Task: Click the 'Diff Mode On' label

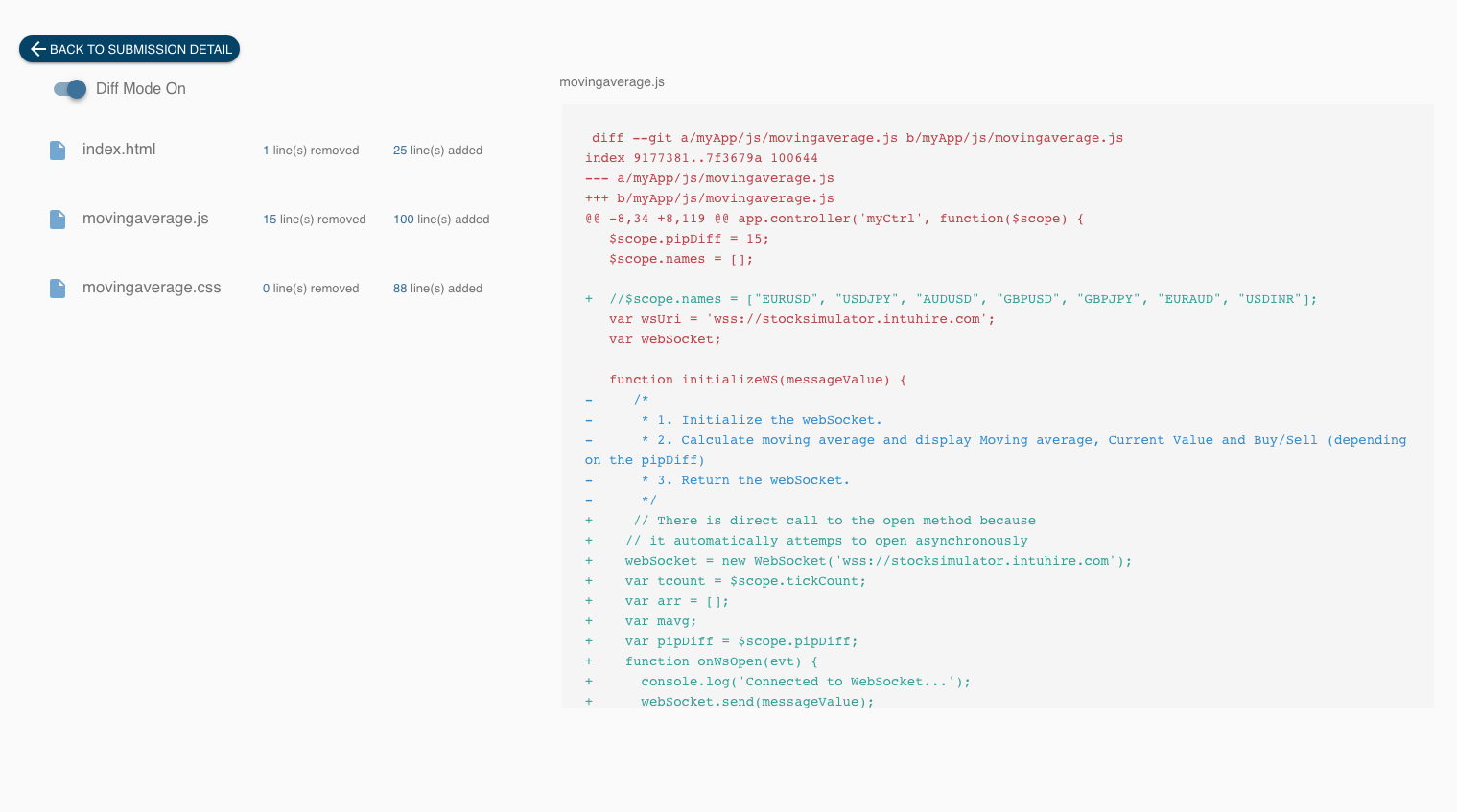Action: click(x=141, y=89)
